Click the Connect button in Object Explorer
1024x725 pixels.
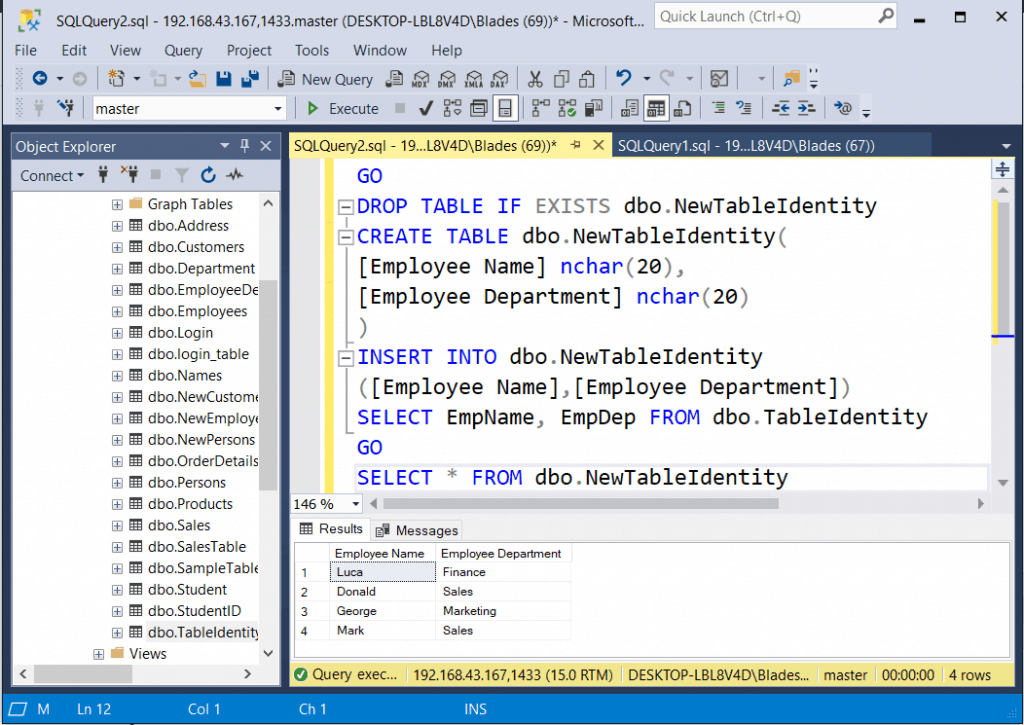click(45, 175)
